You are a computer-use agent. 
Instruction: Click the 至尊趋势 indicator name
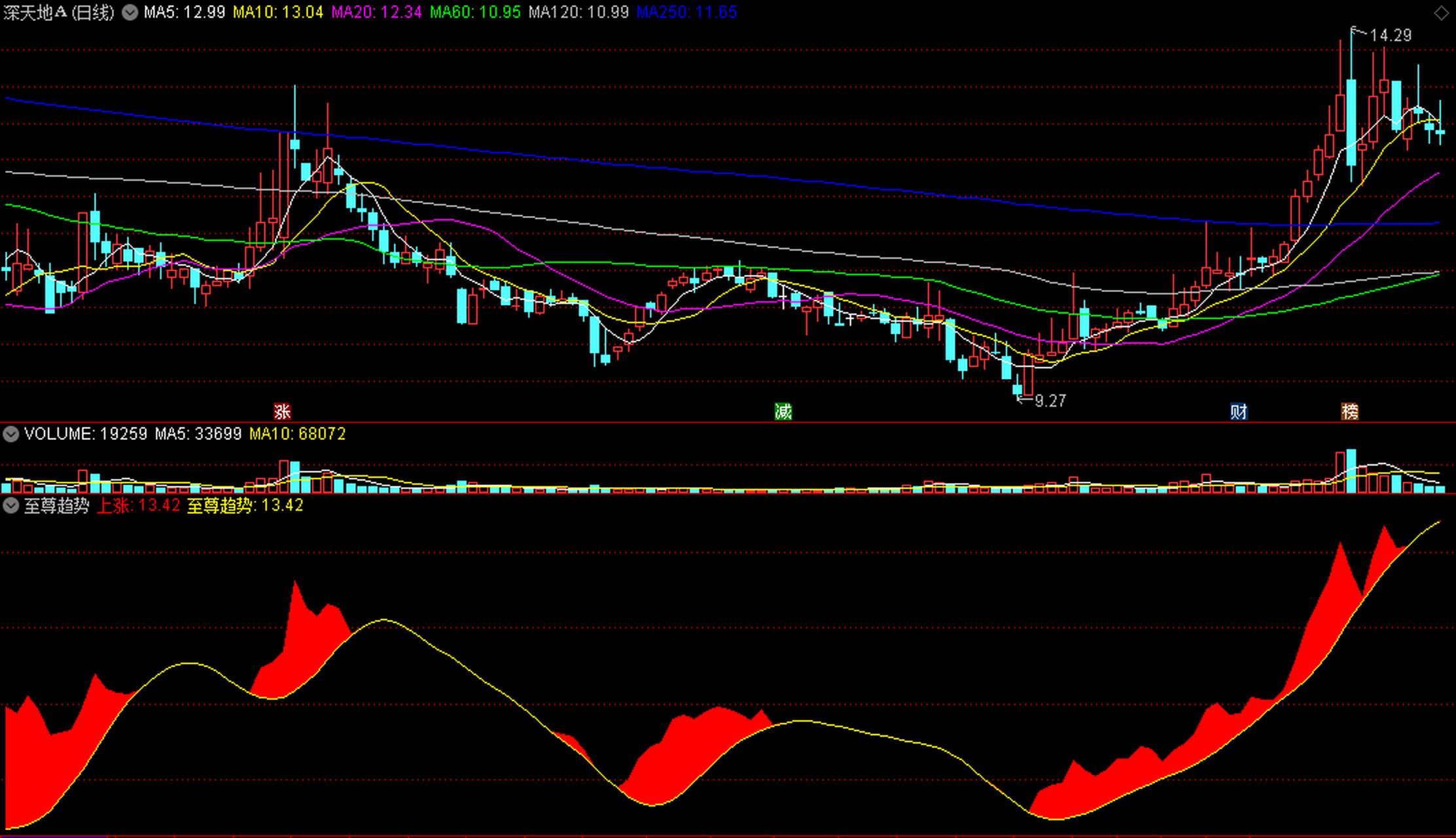click(x=56, y=505)
